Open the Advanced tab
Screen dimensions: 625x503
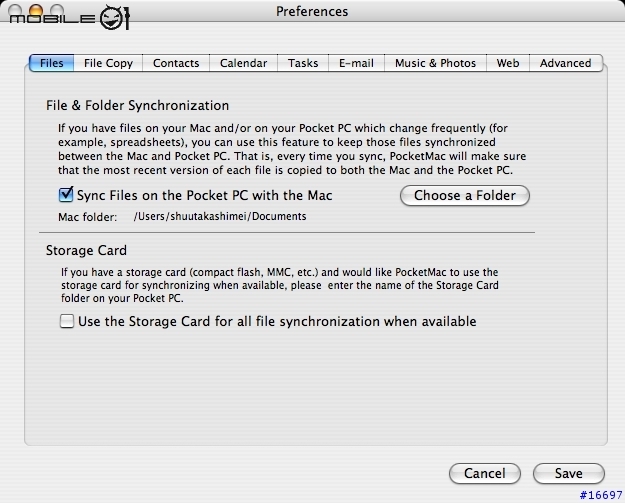point(566,63)
